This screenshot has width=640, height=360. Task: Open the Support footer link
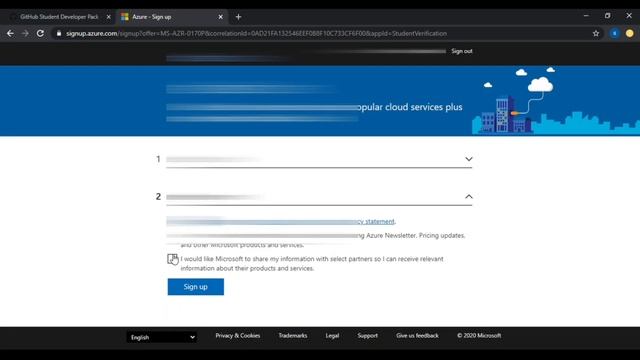[x=367, y=336]
